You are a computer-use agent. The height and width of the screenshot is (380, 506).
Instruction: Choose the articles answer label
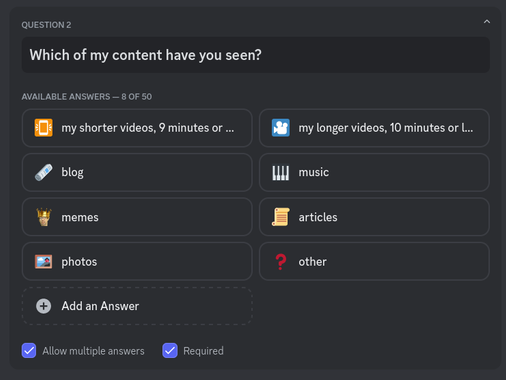[318, 217]
